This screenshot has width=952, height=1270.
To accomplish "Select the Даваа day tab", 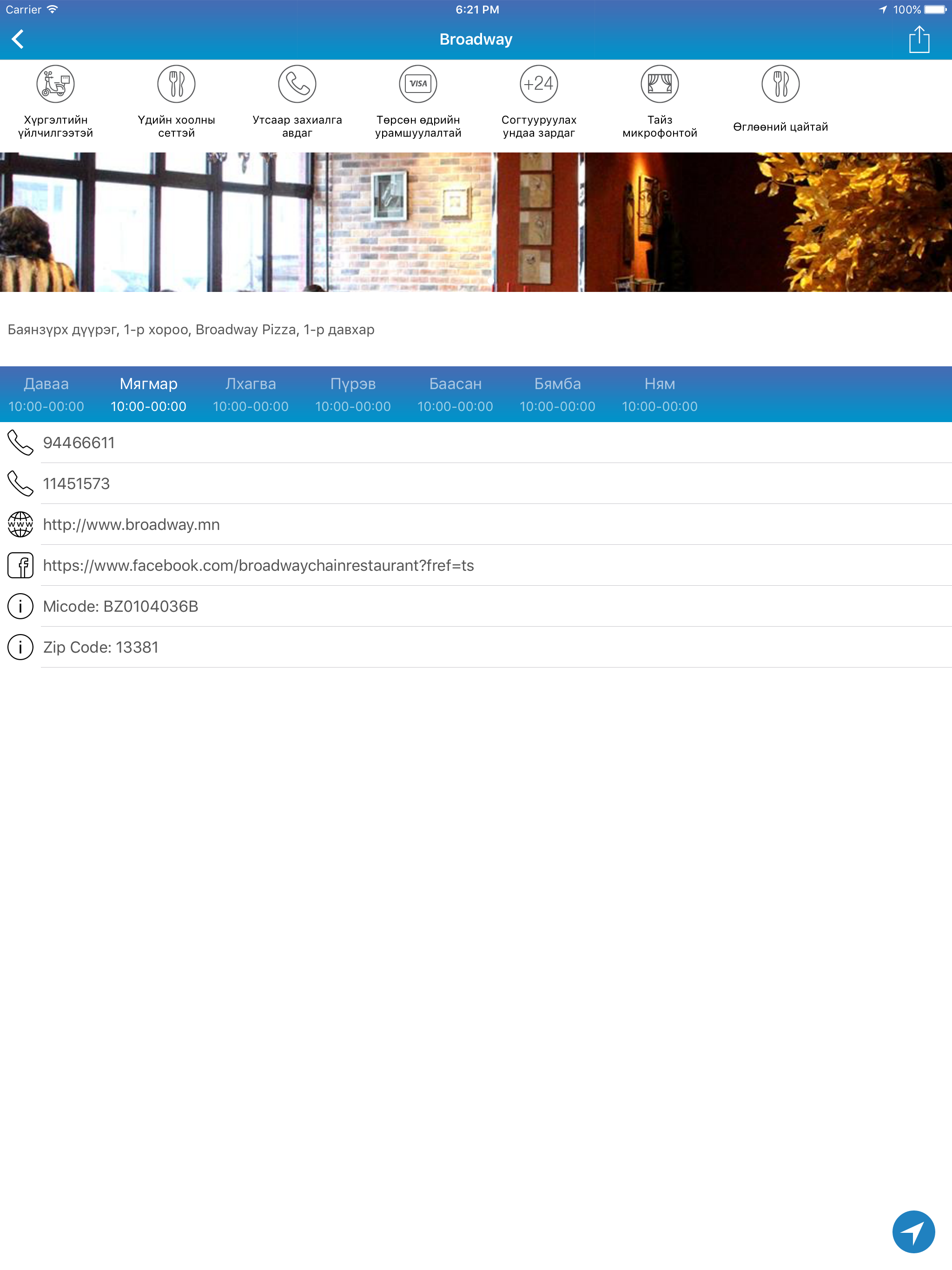I will pos(46,395).
